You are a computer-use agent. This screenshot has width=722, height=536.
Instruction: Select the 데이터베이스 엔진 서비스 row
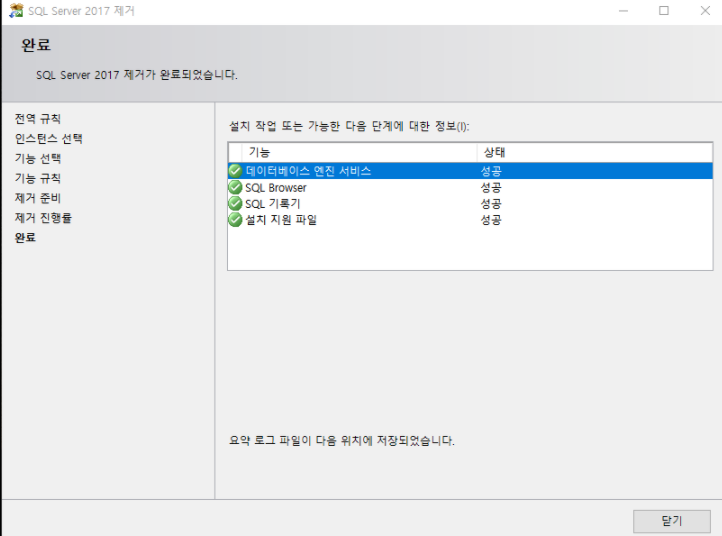click(470, 171)
